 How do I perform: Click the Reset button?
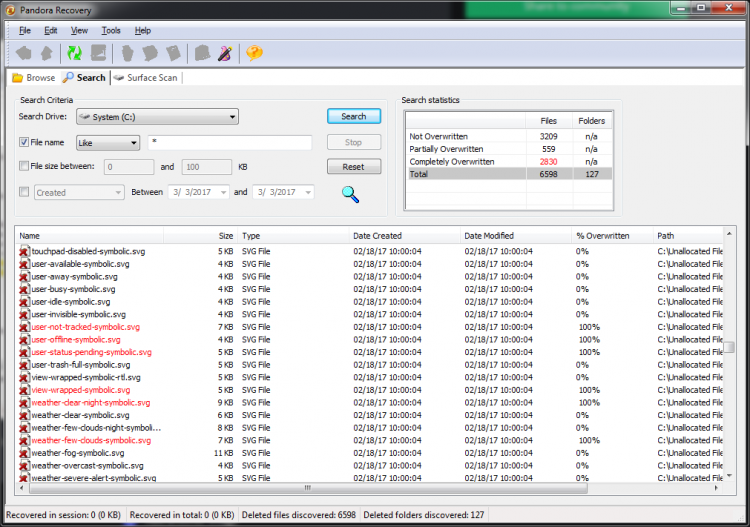(x=354, y=166)
